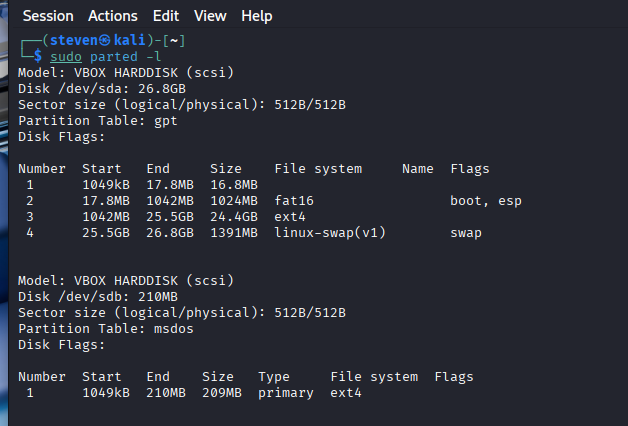This screenshot has width=628, height=426.
Task: Click the 'boot, esp' flags text
Action: [x=486, y=201]
